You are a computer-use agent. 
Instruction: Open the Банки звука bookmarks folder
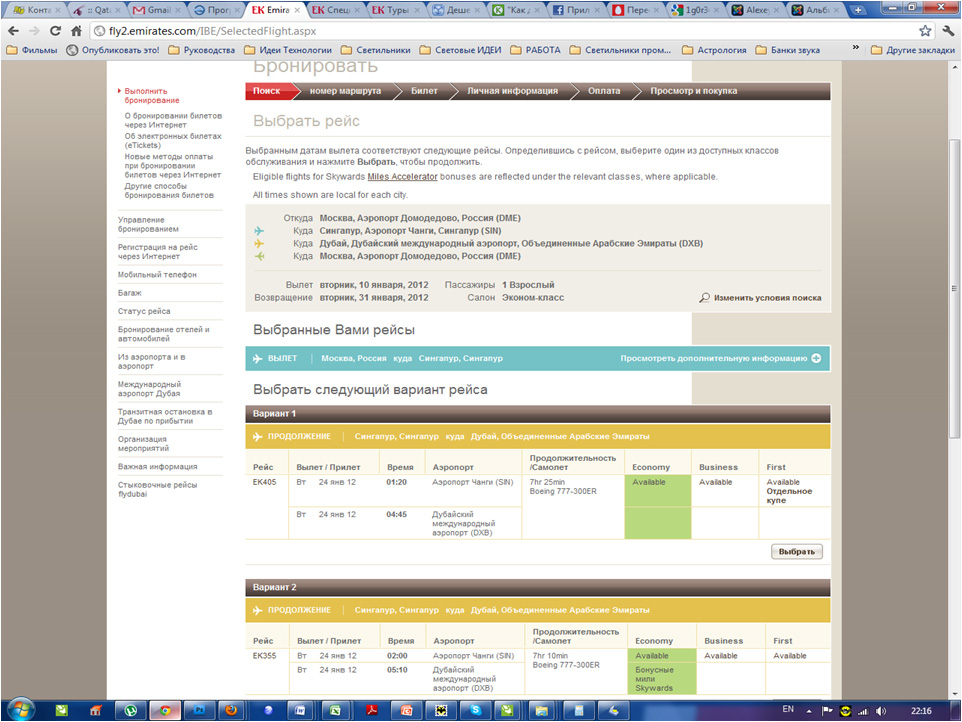pos(787,50)
